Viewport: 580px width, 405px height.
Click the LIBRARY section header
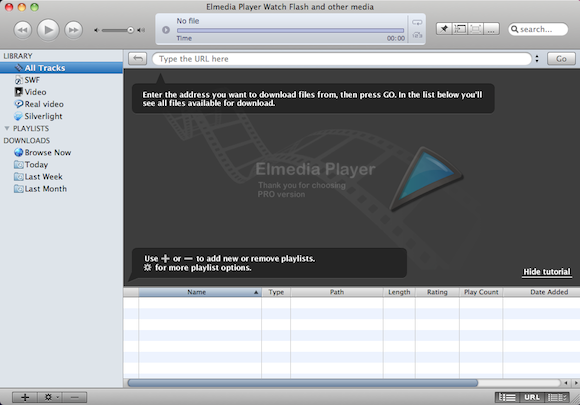pyautogui.click(x=18, y=56)
